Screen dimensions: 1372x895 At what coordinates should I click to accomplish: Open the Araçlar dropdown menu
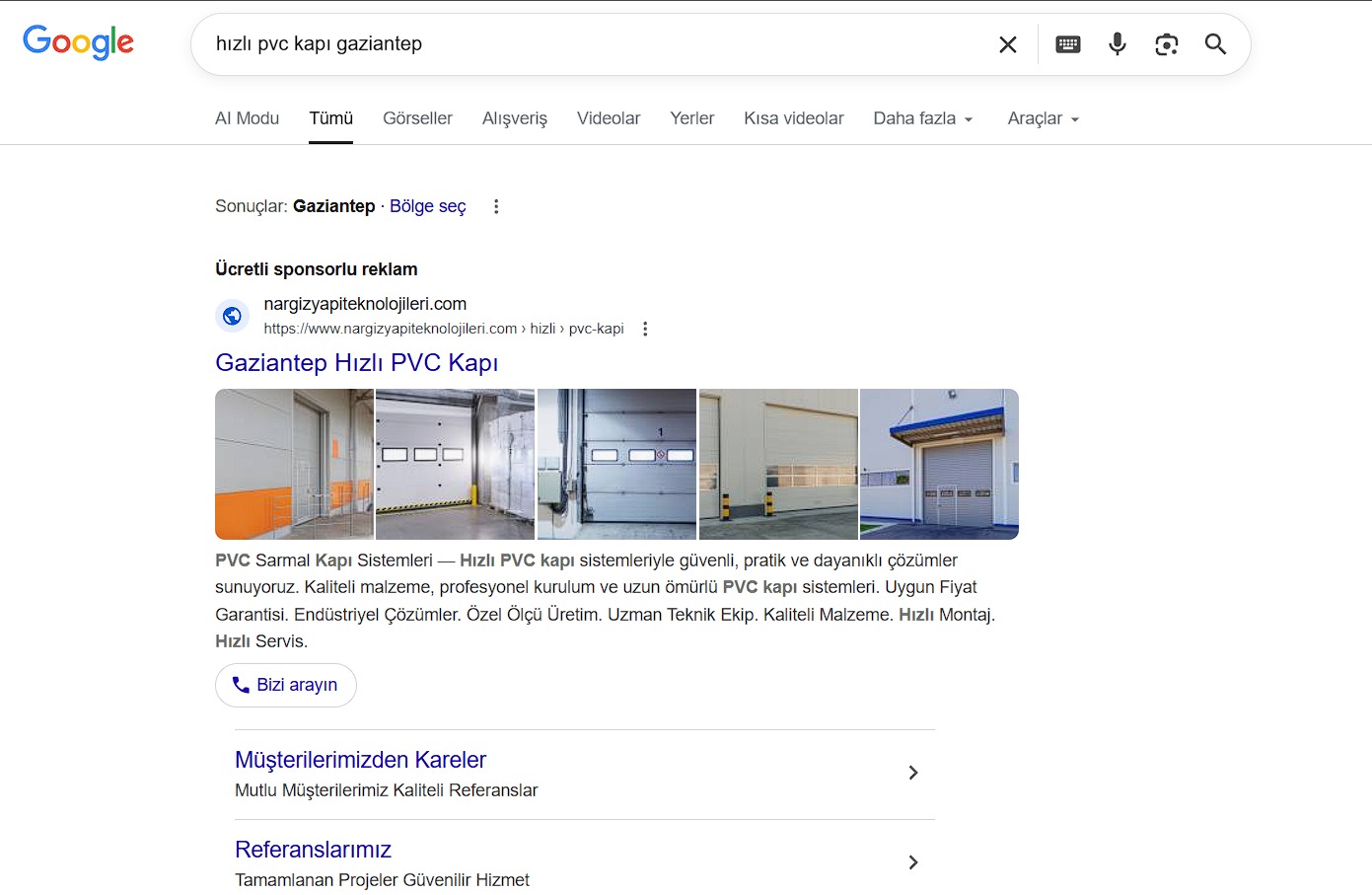tap(1043, 118)
